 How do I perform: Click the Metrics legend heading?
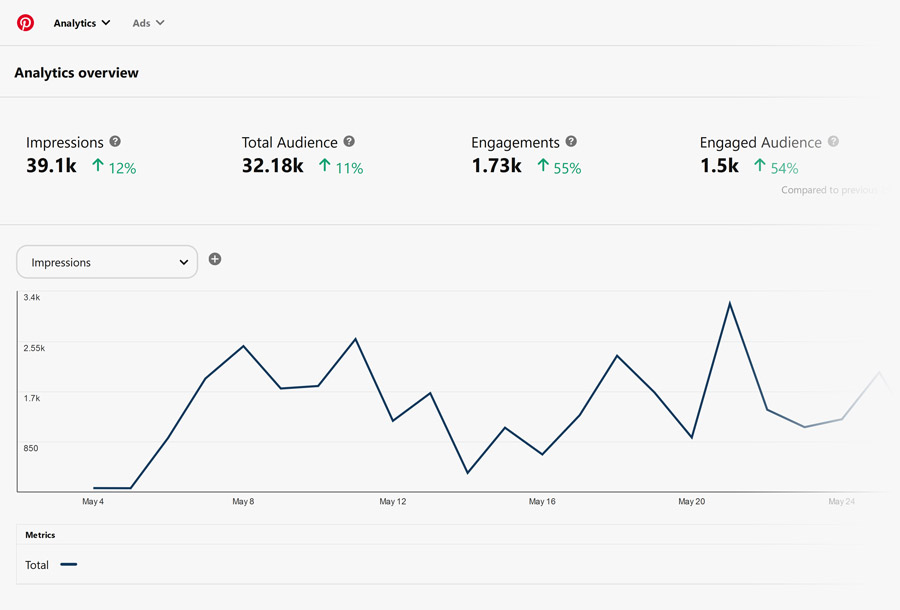40,535
